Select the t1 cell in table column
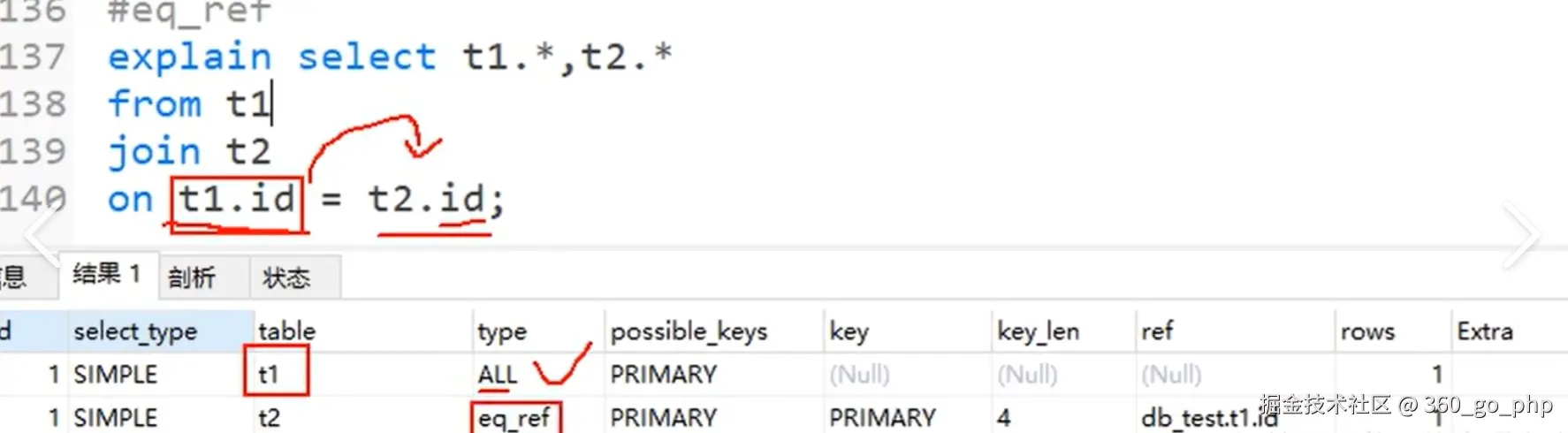The width and height of the screenshot is (1568, 433). (x=269, y=375)
